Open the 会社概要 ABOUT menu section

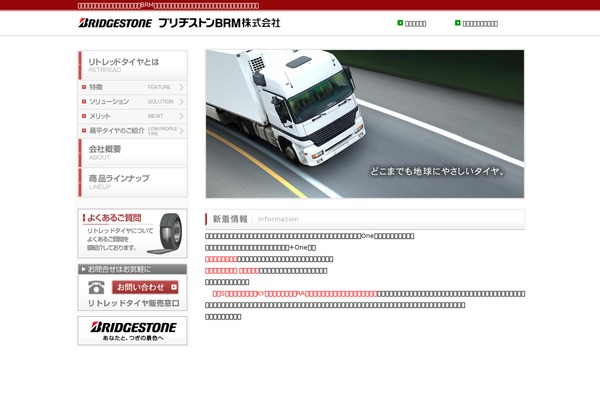[132, 153]
